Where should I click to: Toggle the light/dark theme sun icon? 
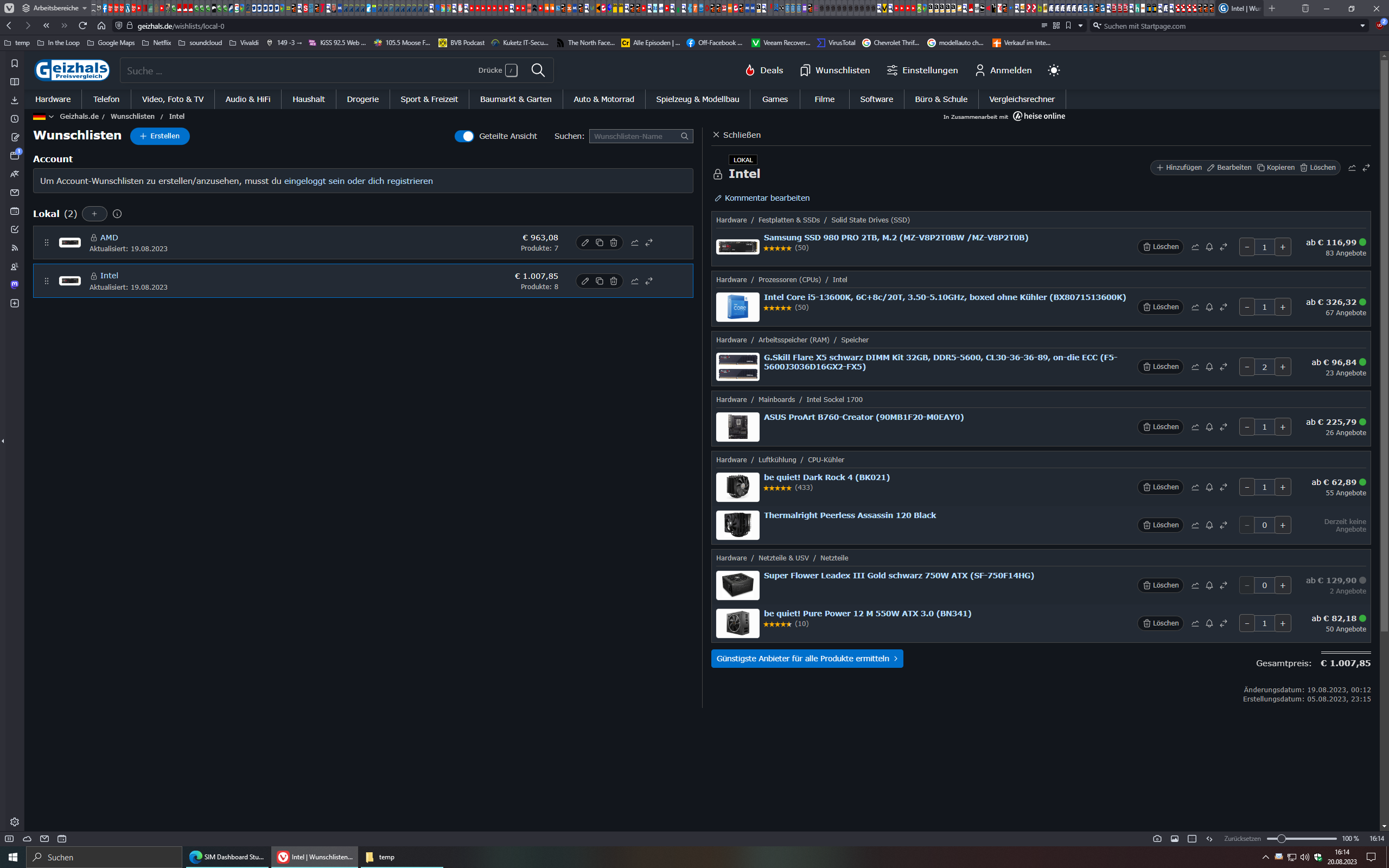point(1053,70)
